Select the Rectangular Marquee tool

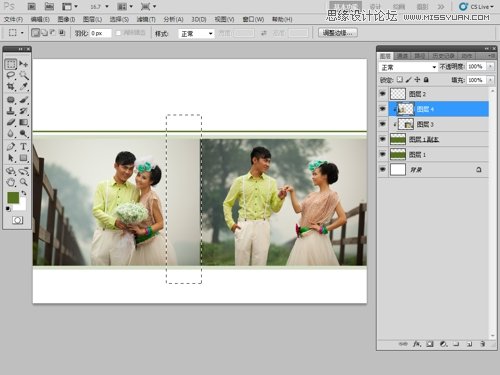11,64
